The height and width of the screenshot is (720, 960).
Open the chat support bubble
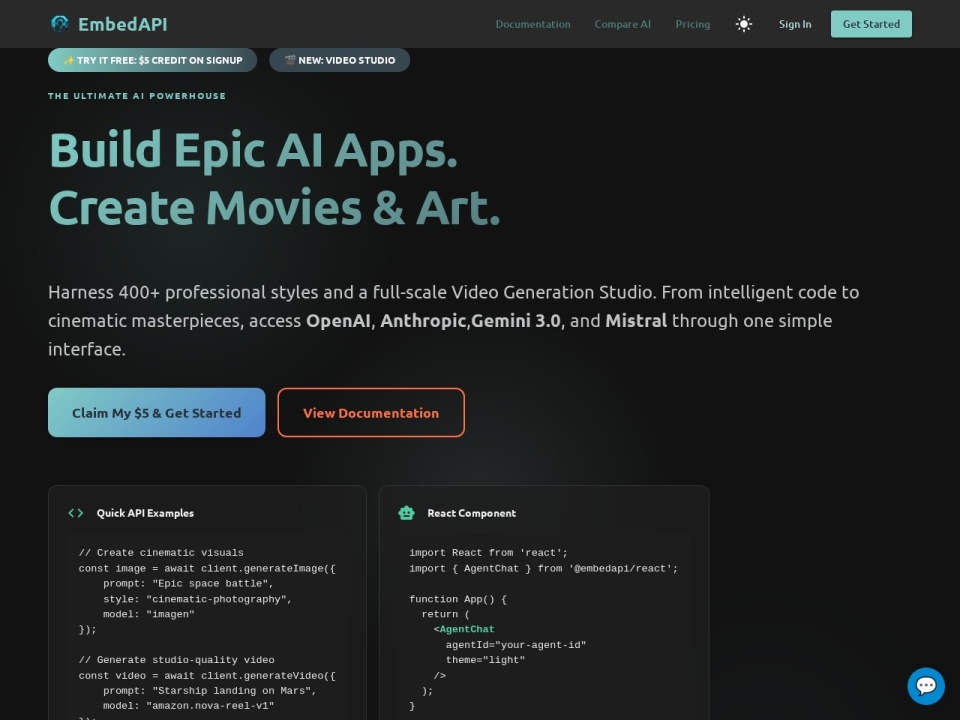[926, 686]
